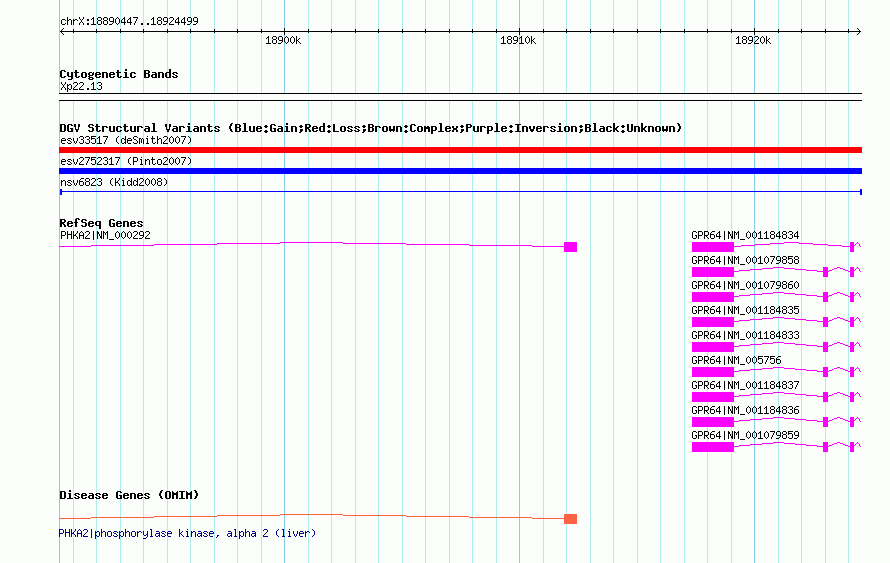Click the large exon of GPR64 NM_001079859
The image size is (890, 563).
point(713,447)
